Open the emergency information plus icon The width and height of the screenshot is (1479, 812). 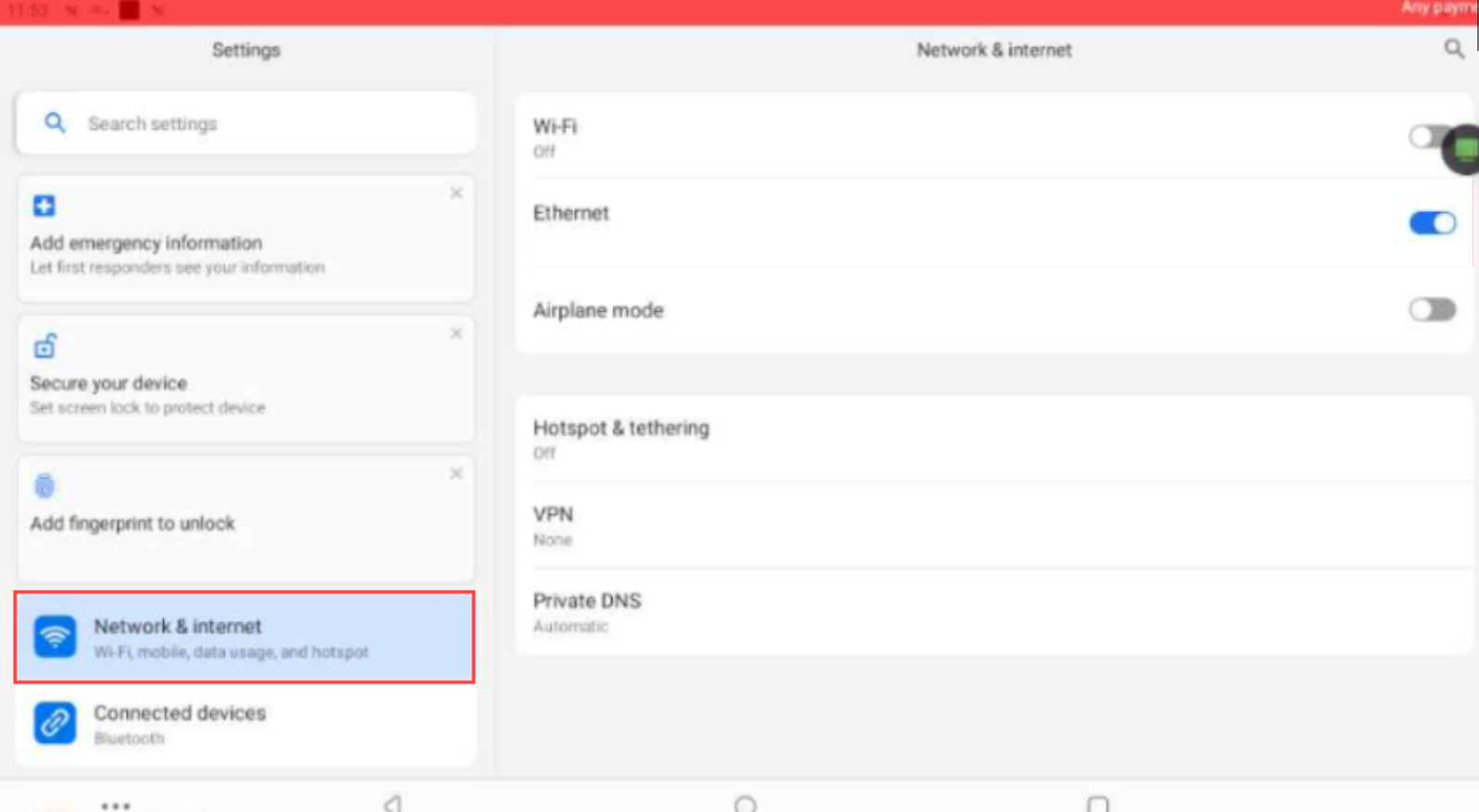pos(44,206)
